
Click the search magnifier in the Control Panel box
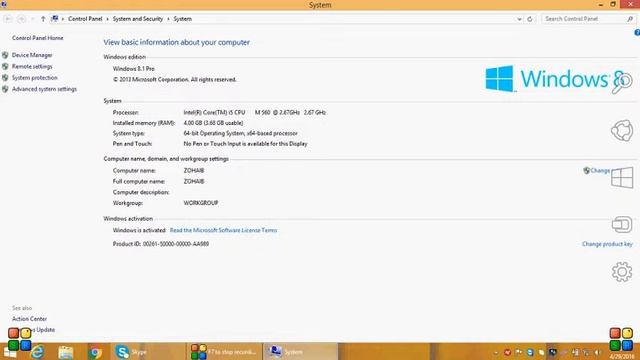(x=630, y=19)
